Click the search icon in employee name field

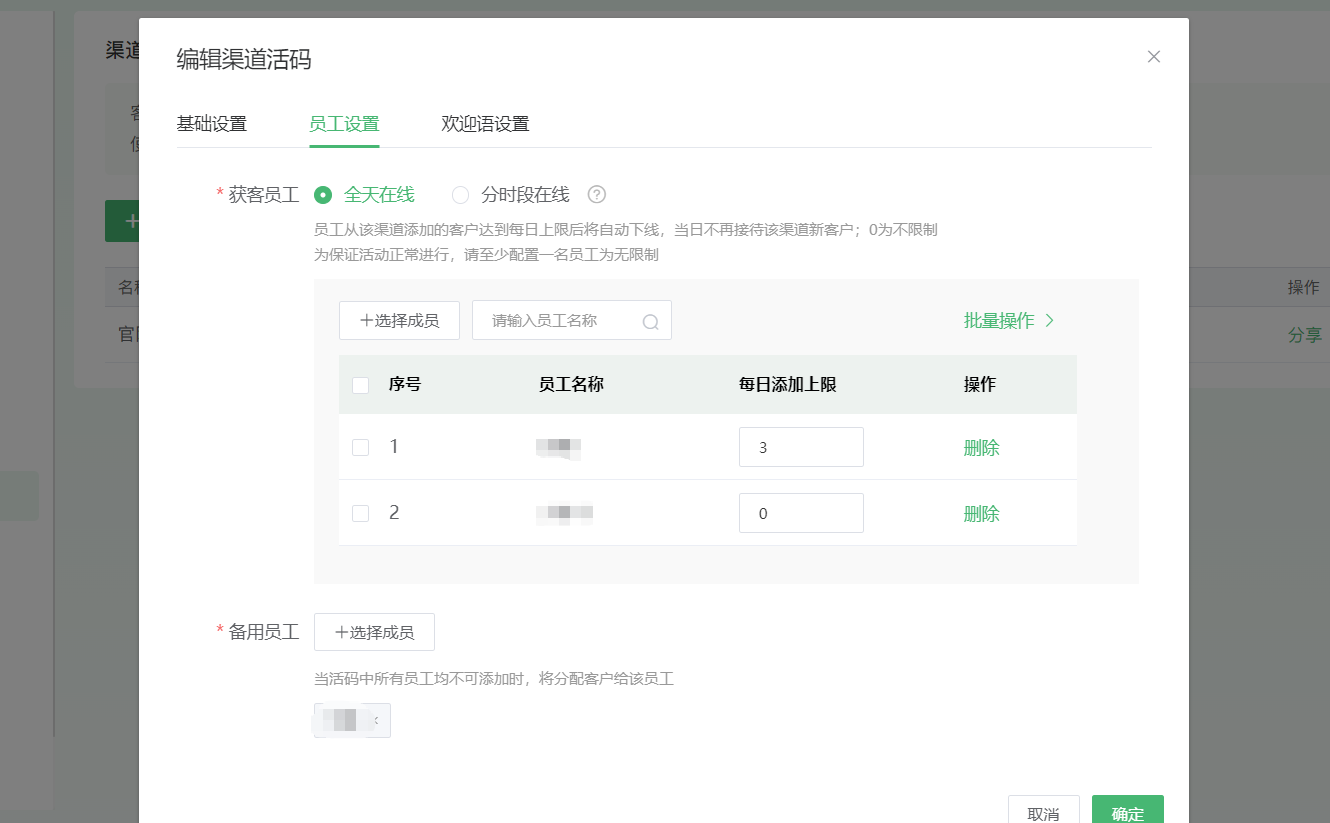tap(650, 321)
